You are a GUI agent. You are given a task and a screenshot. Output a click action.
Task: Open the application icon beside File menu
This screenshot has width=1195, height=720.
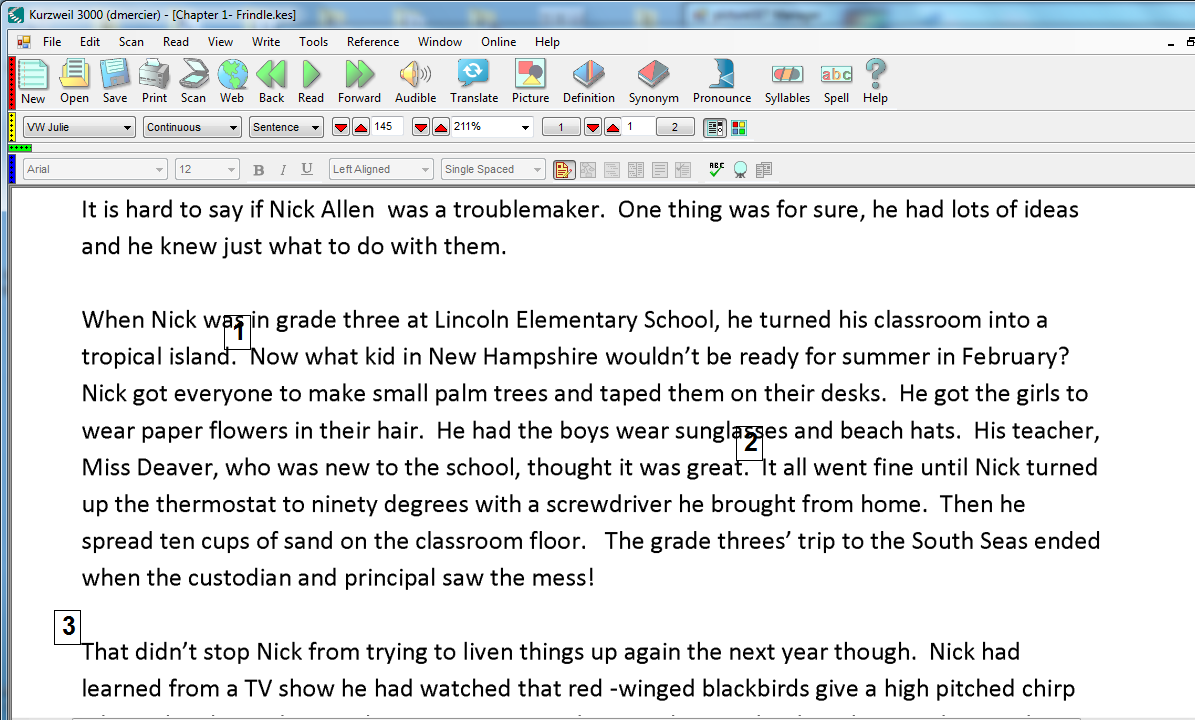24,42
